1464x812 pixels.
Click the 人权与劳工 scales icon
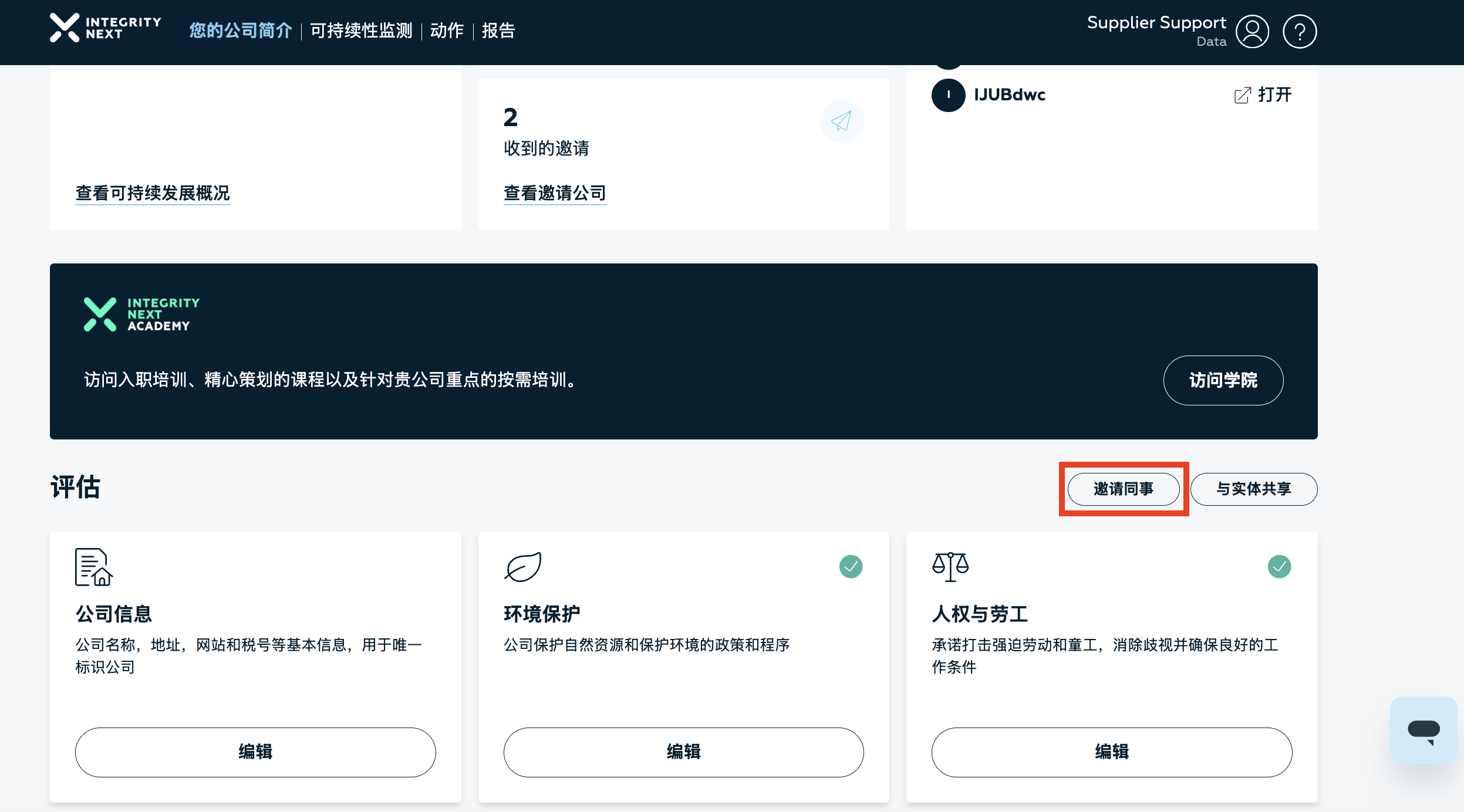[x=950, y=567]
